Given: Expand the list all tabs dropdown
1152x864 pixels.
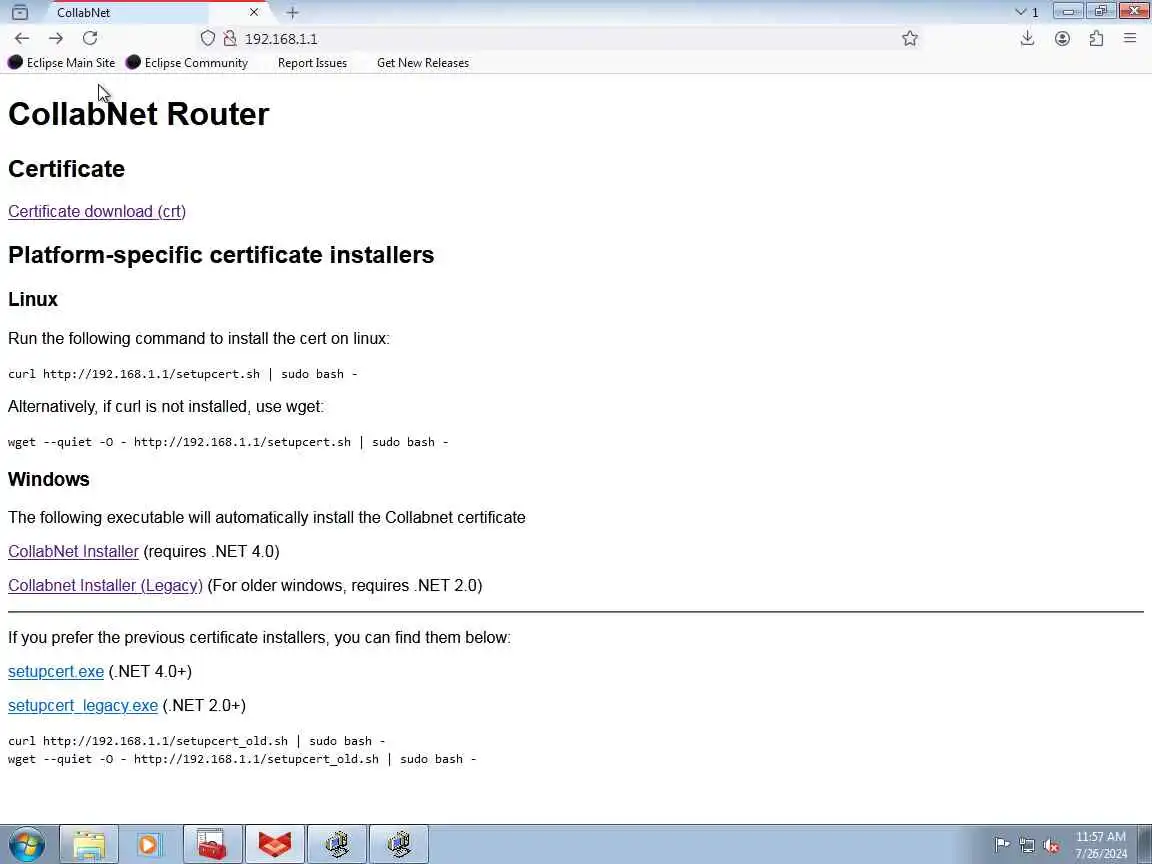Looking at the screenshot, I should coord(1026,12).
